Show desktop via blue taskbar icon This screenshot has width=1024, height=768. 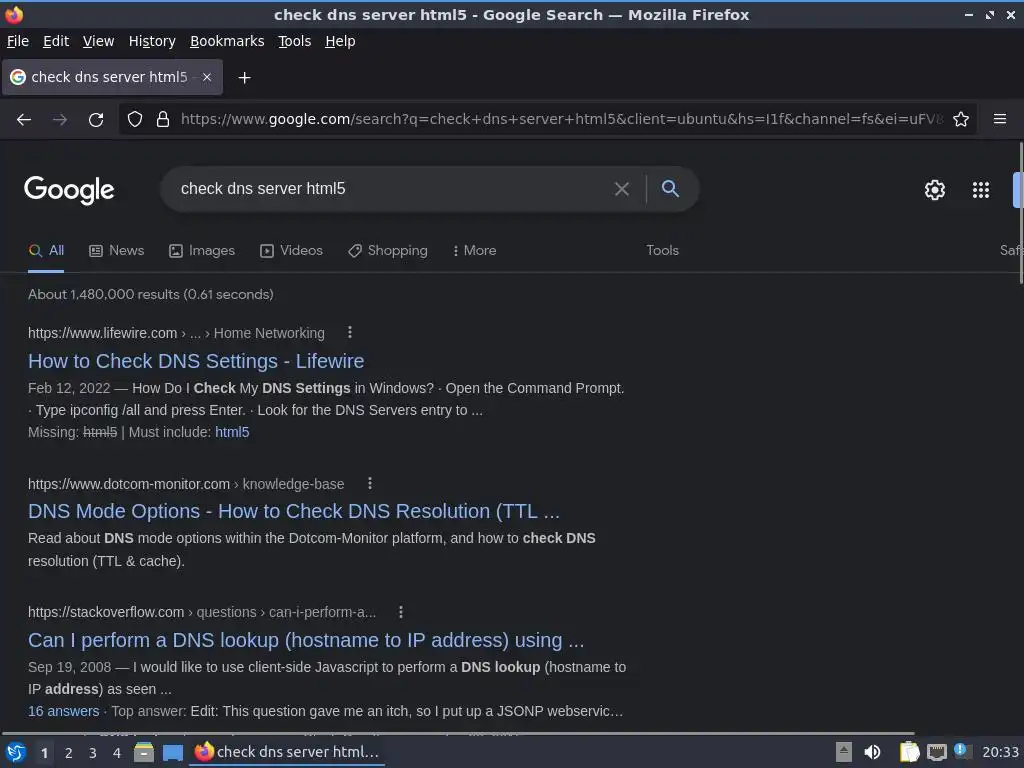[x=172, y=753]
